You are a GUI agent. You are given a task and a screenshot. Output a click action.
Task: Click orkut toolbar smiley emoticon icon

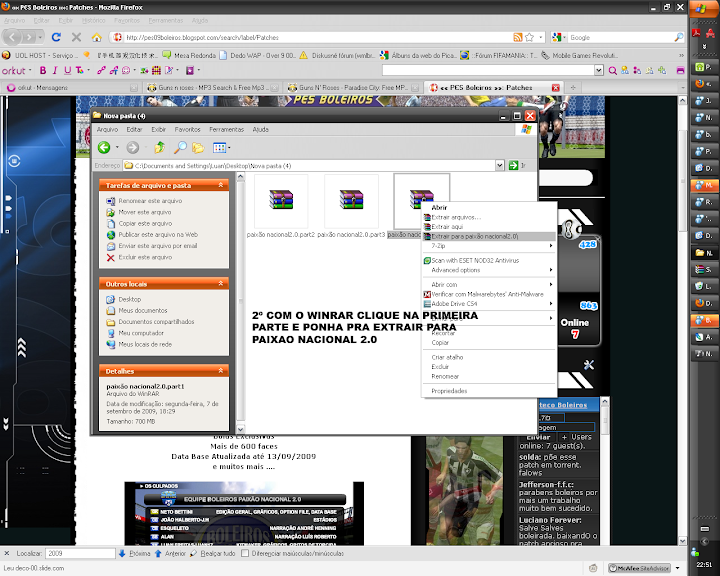click(125, 70)
